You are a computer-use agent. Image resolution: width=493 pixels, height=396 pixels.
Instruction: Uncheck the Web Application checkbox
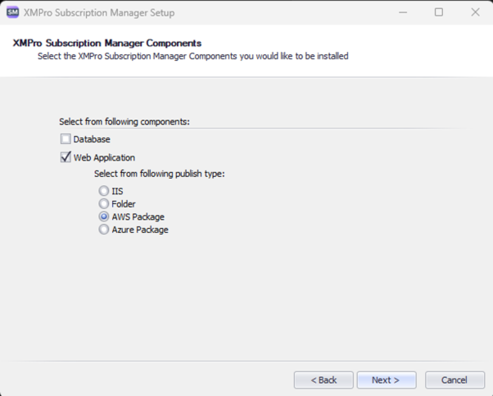click(x=66, y=157)
